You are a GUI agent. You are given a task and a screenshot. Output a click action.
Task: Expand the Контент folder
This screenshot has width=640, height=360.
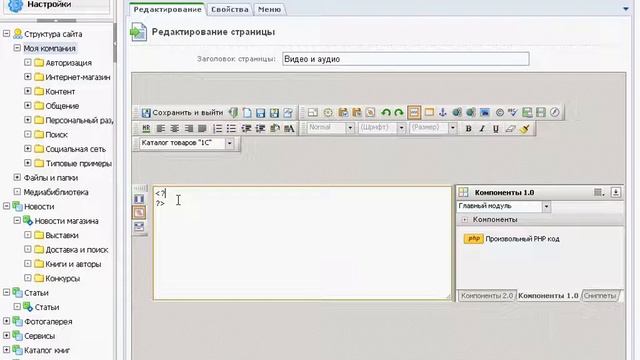[x=27, y=91]
